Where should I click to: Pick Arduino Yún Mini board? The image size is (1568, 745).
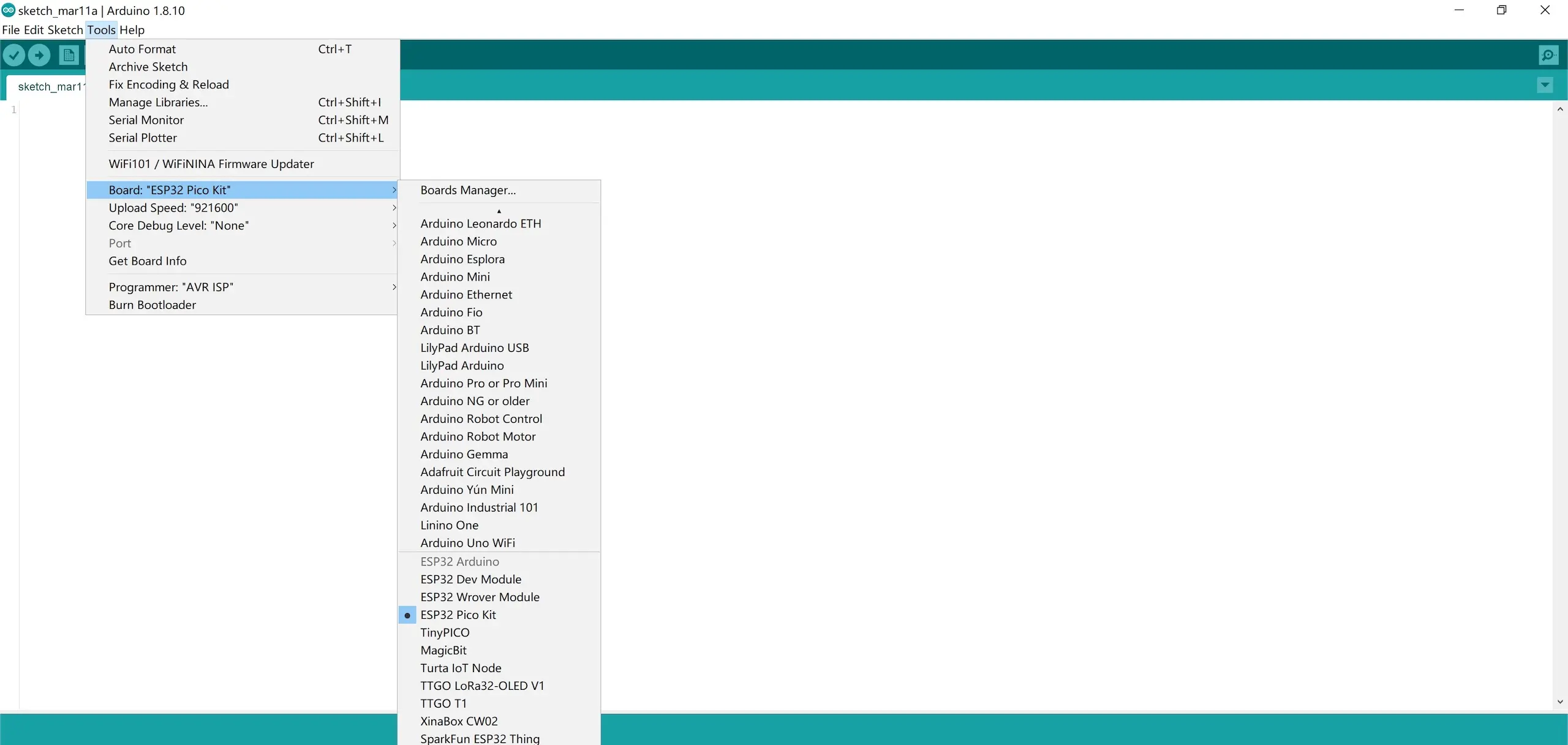click(x=499, y=490)
